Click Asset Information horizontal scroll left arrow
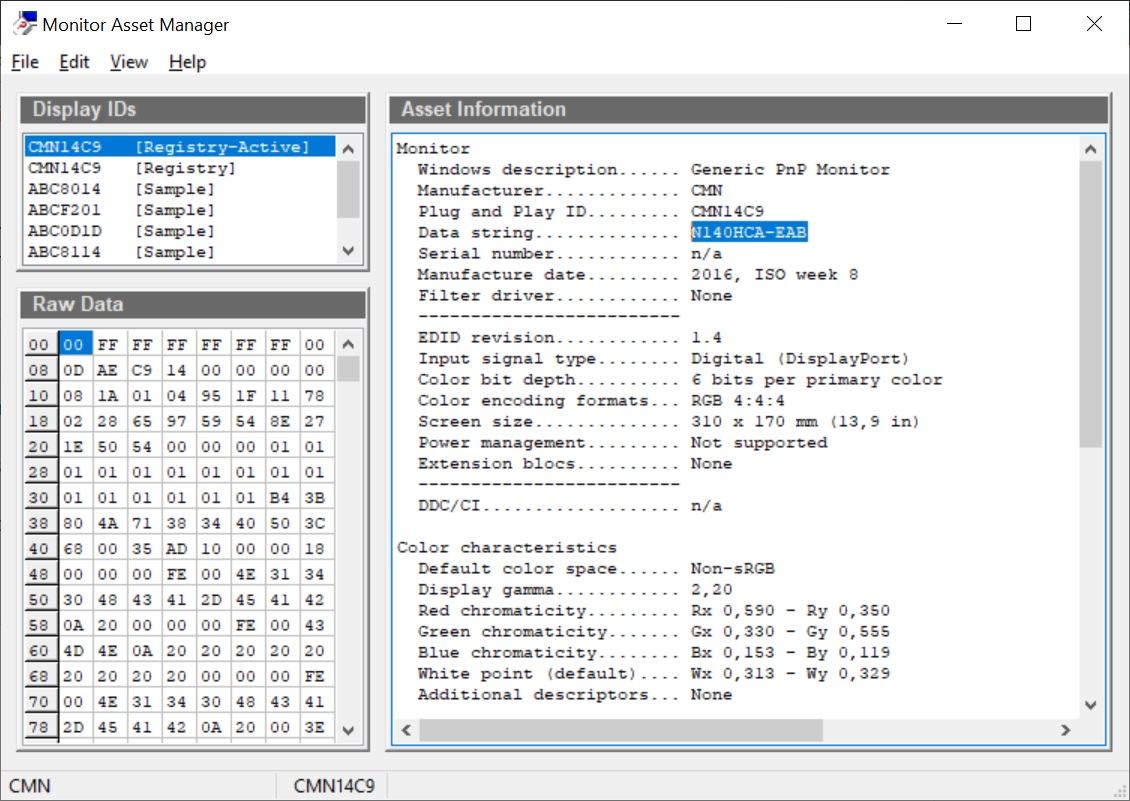 point(406,730)
